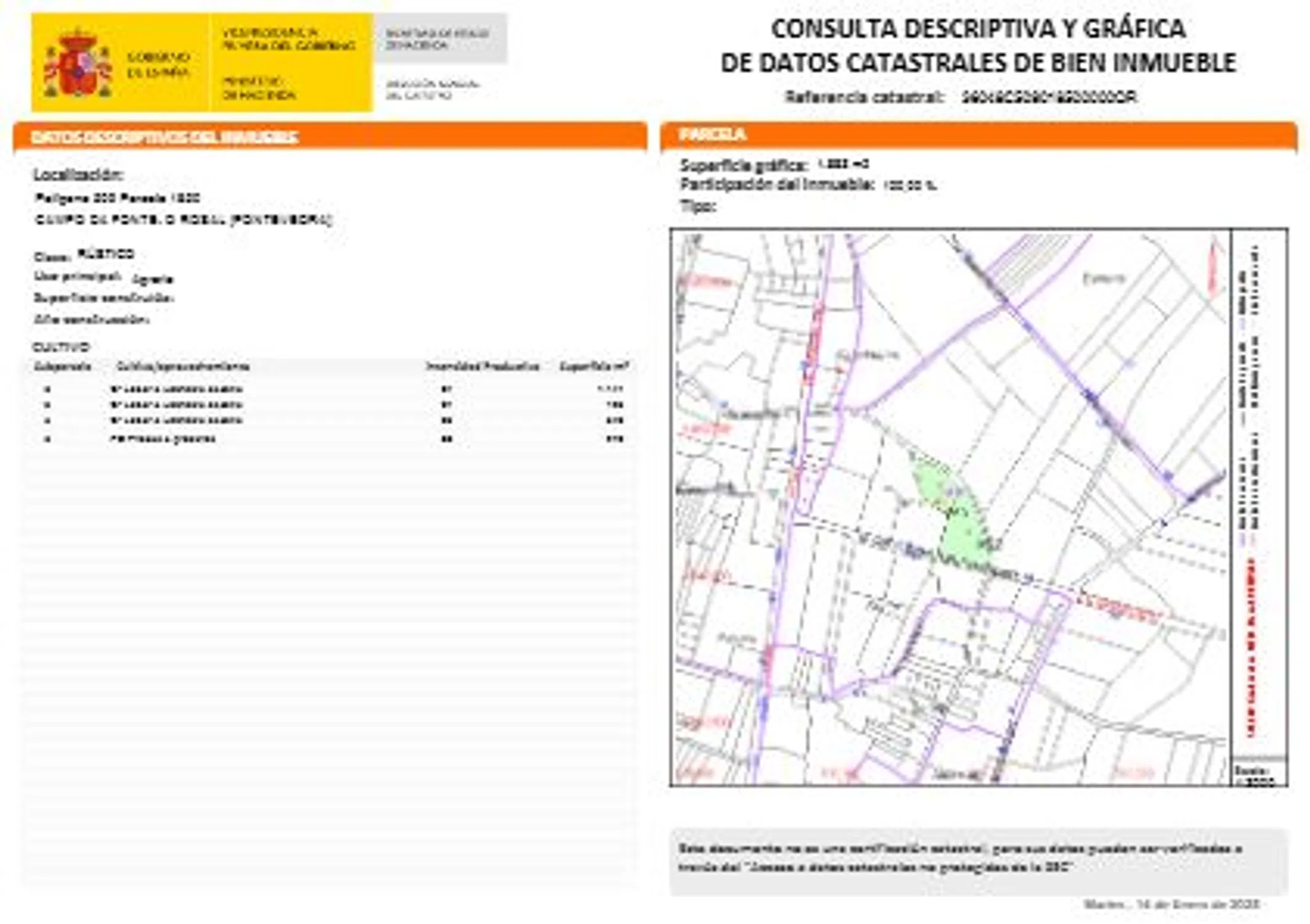Click the Escala box below the legend
The image size is (1310, 924).
[1258, 774]
